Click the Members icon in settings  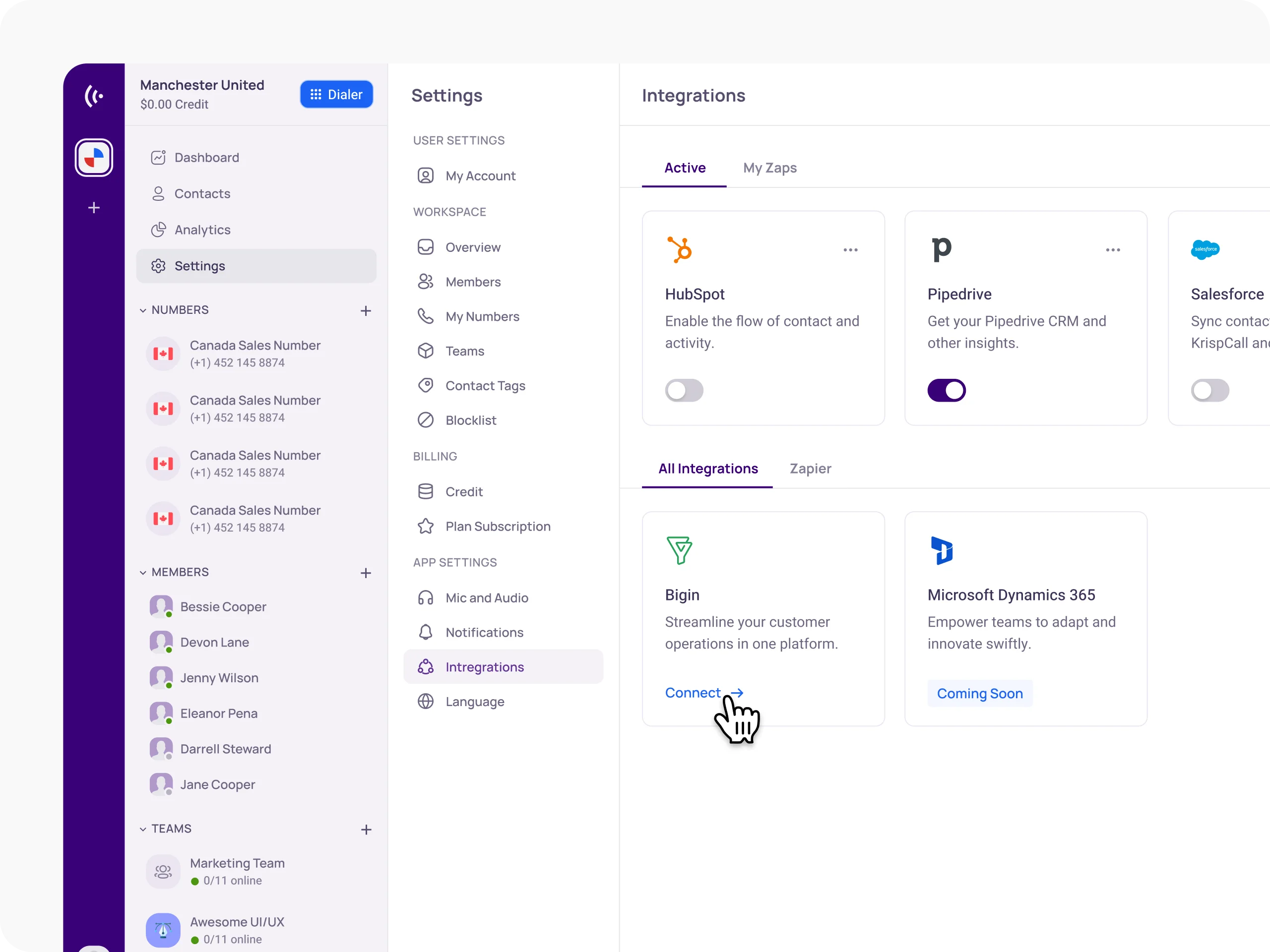tap(426, 282)
